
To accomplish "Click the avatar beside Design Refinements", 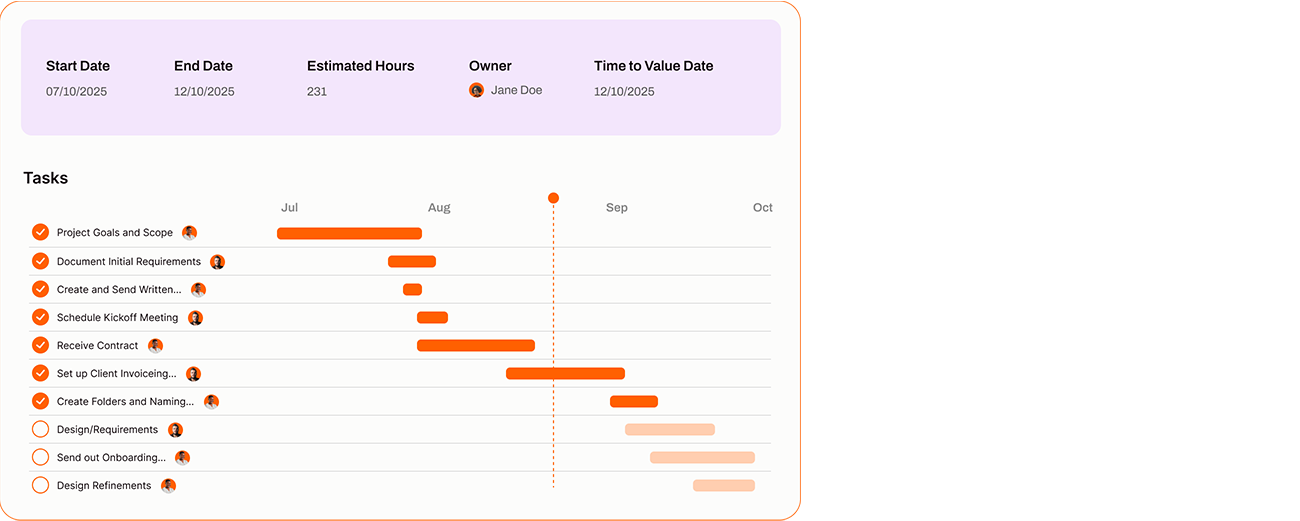I will point(168,486).
